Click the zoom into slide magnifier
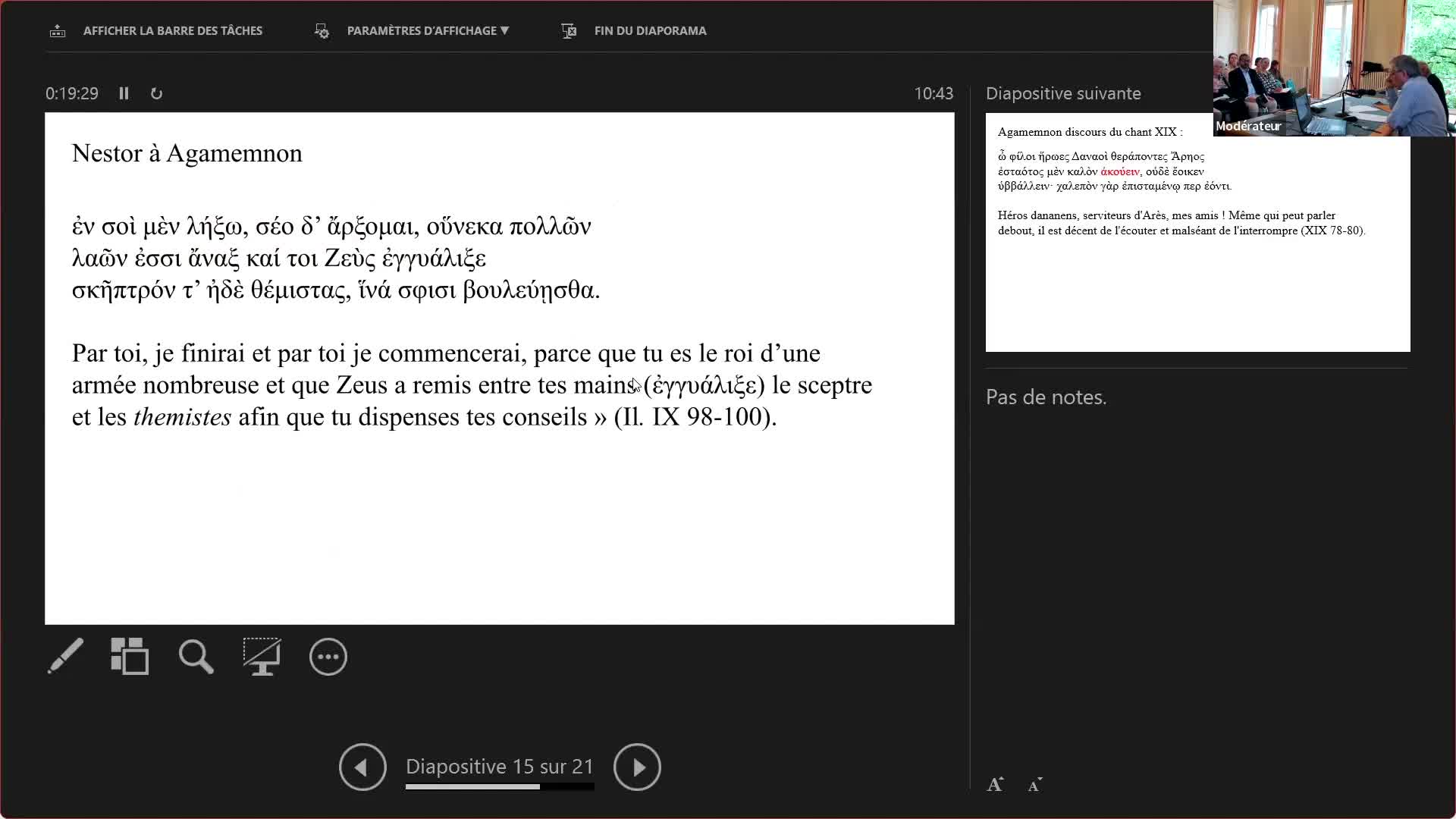Viewport: 1456px width, 819px height. click(x=196, y=657)
